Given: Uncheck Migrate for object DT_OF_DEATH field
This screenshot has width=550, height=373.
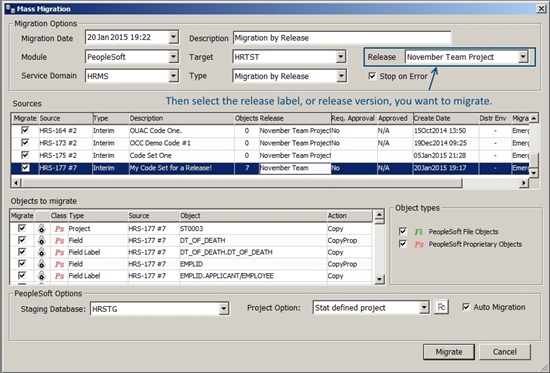Looking at the screenshot, I should pos(22,240).
